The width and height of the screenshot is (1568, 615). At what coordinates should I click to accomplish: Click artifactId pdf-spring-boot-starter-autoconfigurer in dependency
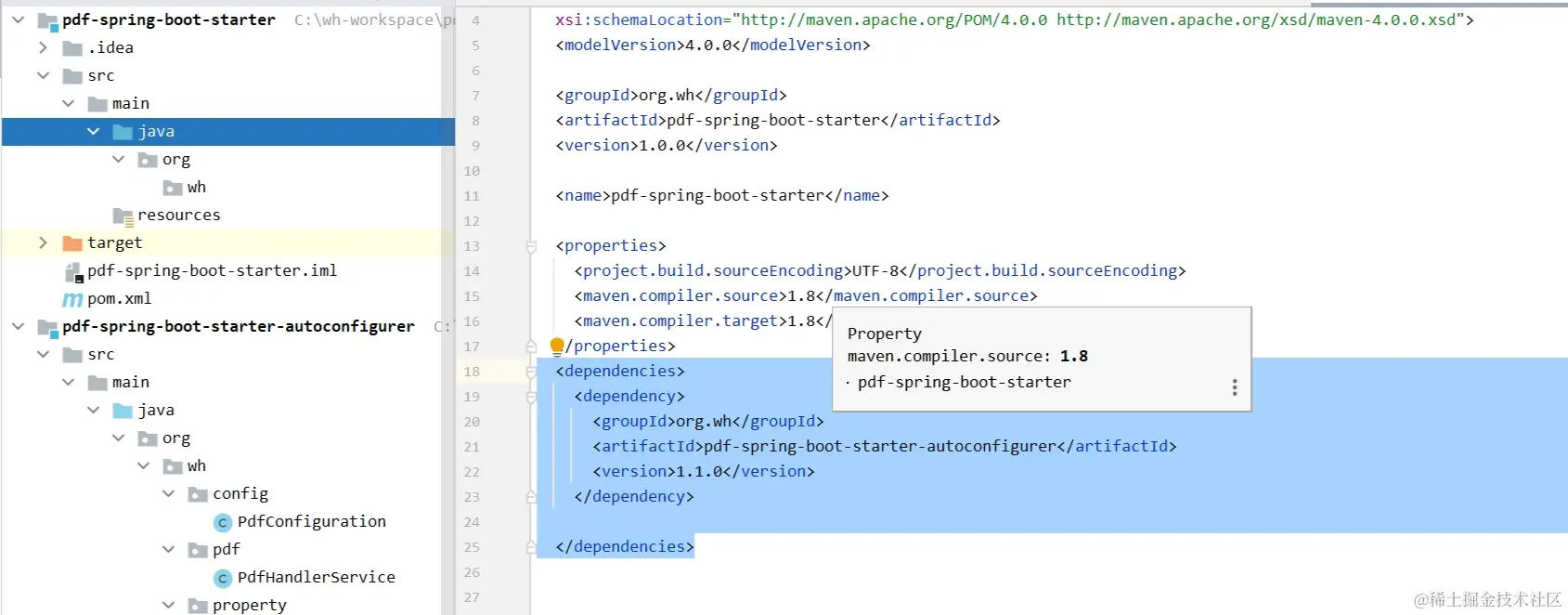885,446
